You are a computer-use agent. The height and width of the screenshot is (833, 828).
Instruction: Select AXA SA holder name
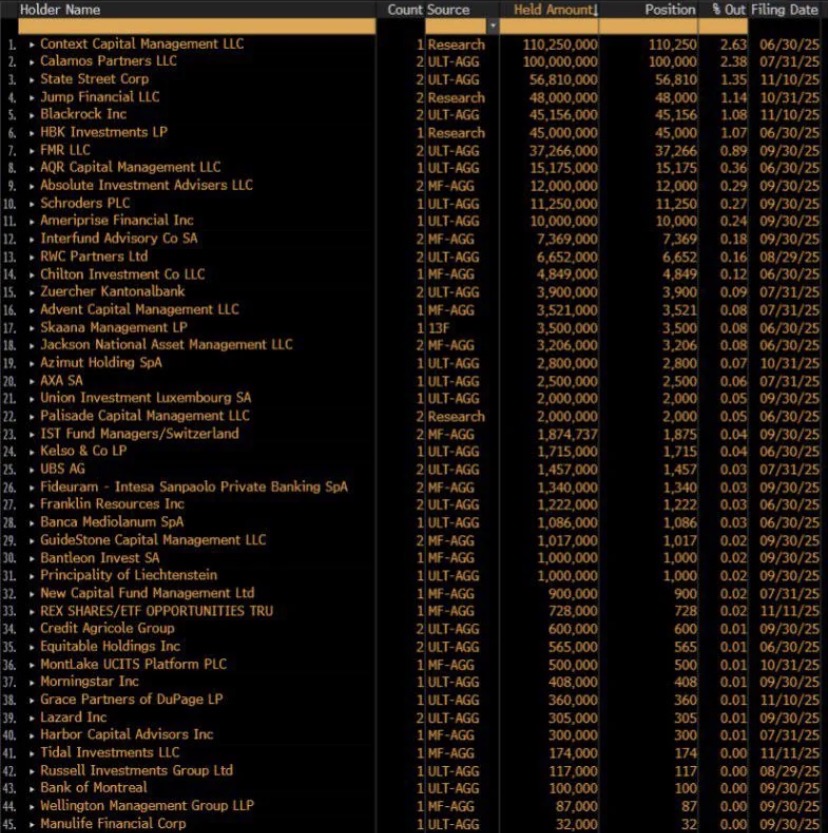(x=62, y=380)
